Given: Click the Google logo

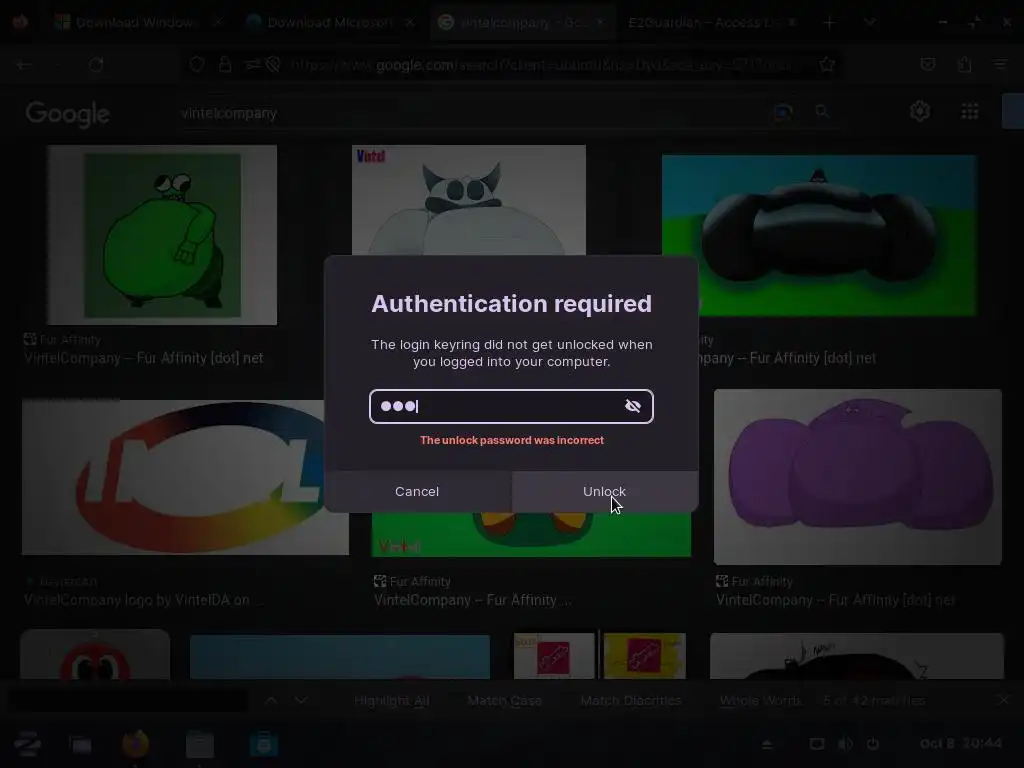Looking at the screenshot, I should [67, 114].
